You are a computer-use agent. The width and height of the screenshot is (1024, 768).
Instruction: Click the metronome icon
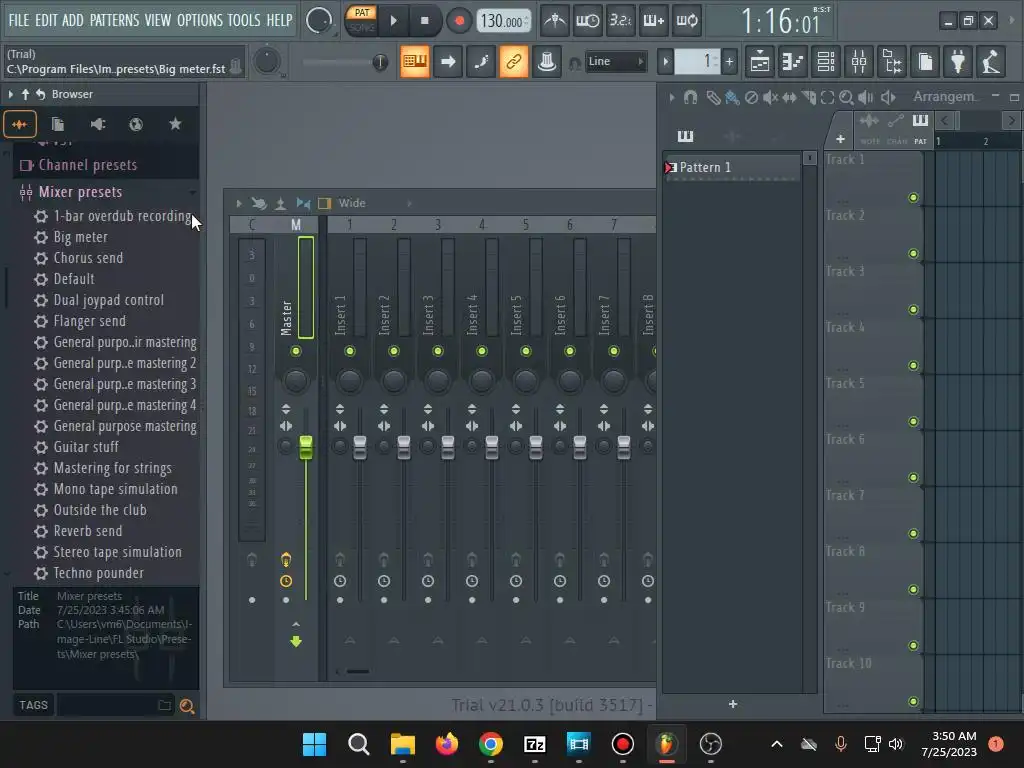tap(555, 21)
